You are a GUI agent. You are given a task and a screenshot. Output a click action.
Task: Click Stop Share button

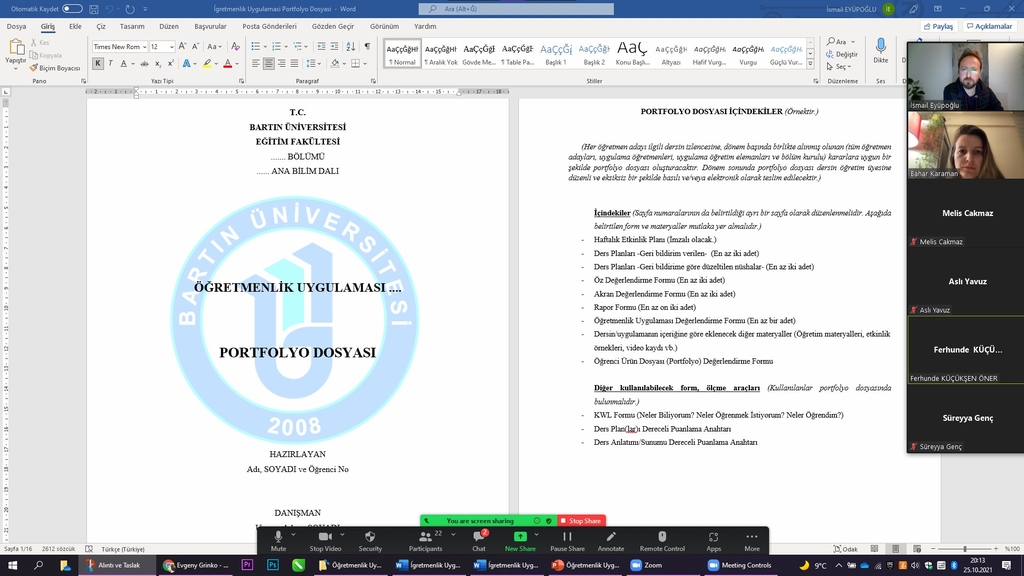click(581, 520)
